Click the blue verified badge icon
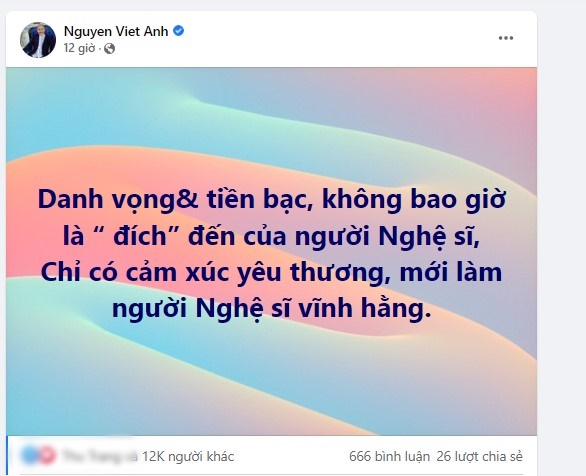 click(x=179, y=31)
